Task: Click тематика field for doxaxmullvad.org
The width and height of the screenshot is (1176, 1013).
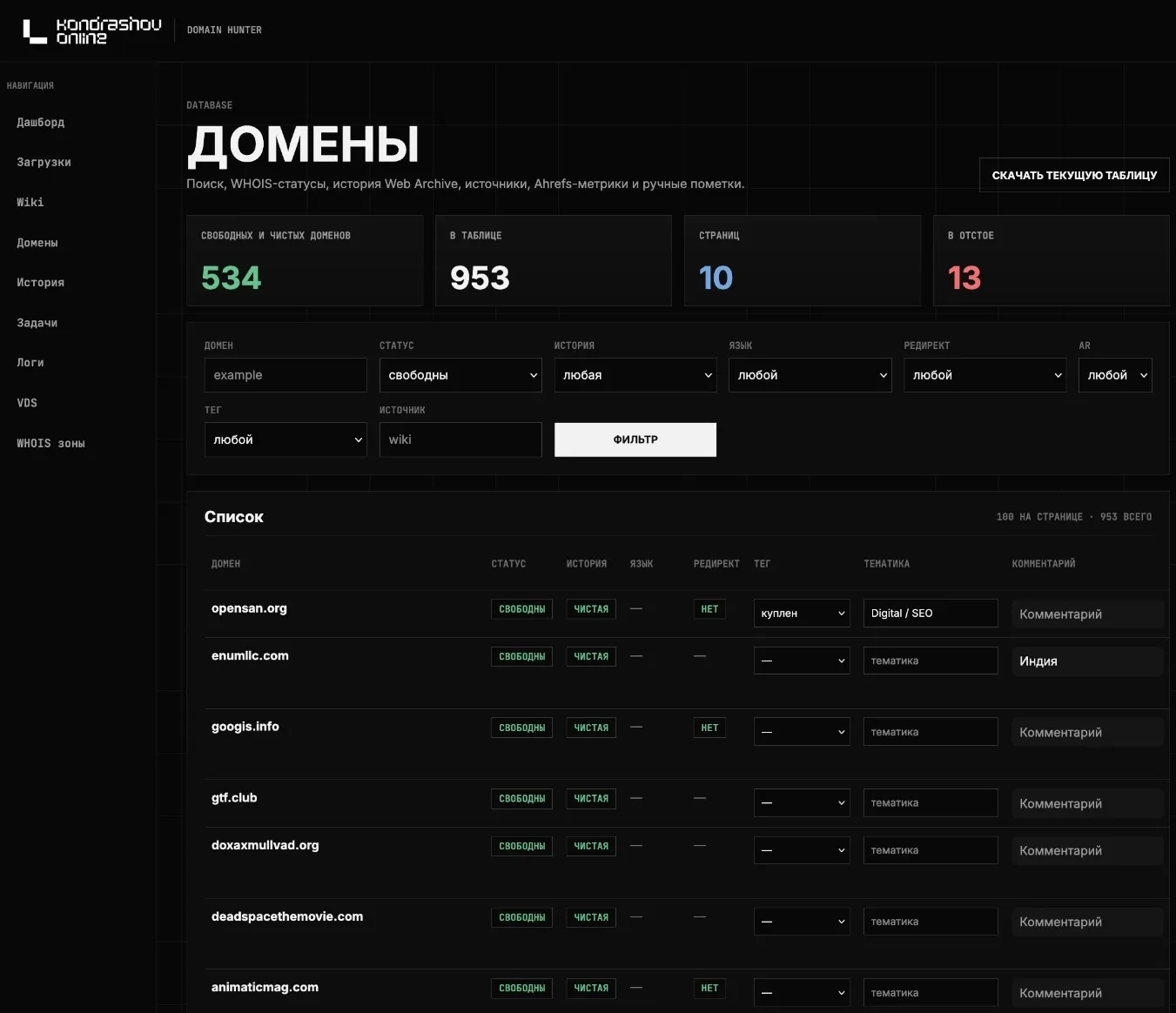Action: (931, 850)
